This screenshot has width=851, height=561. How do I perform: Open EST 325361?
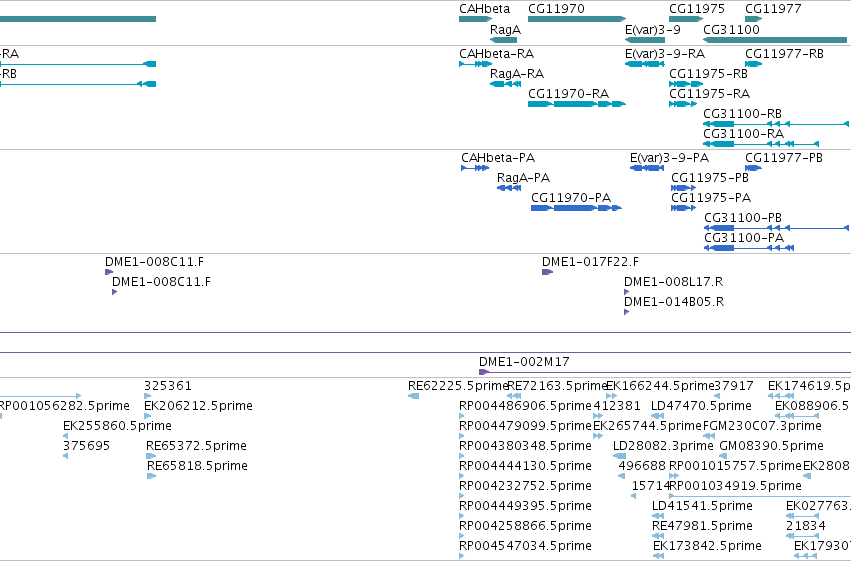click(x=148, y=396)
